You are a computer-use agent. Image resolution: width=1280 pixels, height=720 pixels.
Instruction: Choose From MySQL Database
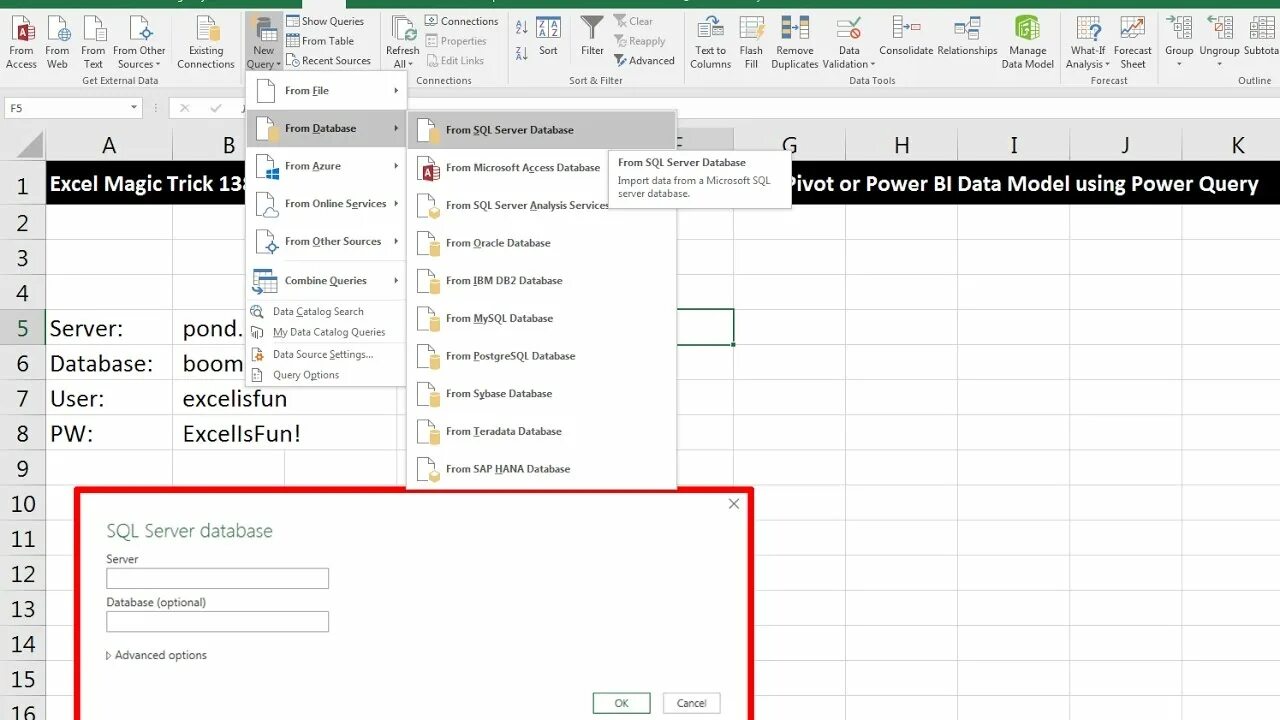click(542, 318)
